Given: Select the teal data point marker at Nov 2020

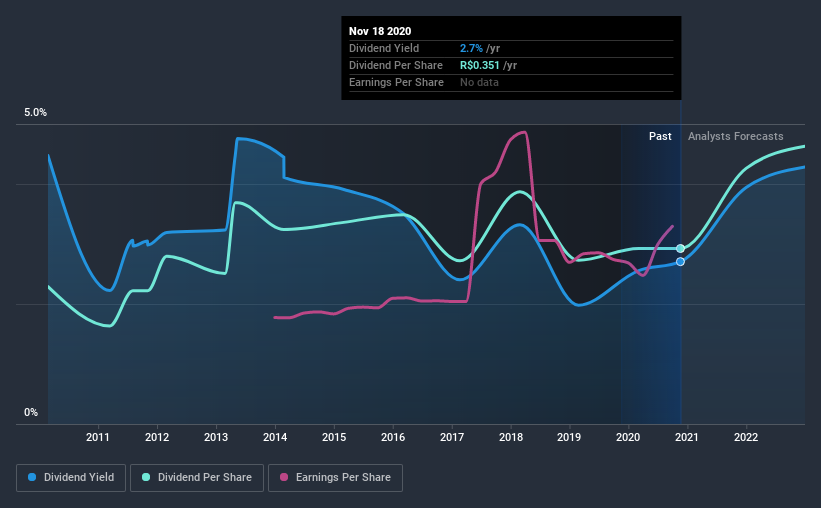Looking at the screenshot, I should click(x=680, y=248).
